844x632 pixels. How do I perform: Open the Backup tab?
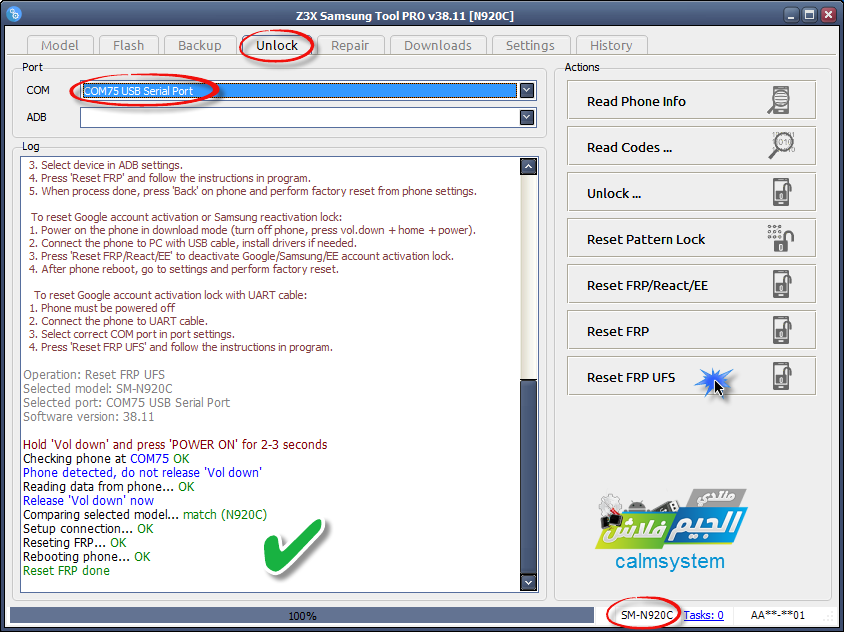click(x=200, y=45)
